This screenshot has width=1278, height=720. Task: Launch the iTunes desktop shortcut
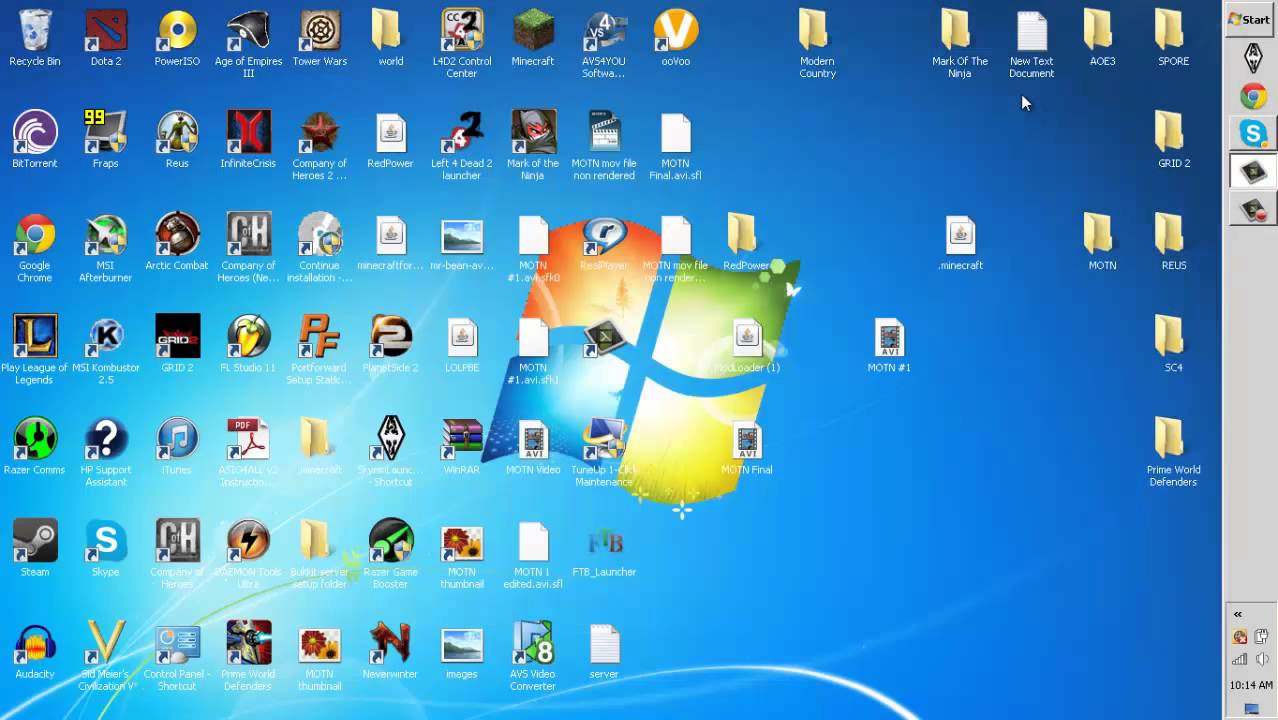pyautogui.click(x=177, y=440)
